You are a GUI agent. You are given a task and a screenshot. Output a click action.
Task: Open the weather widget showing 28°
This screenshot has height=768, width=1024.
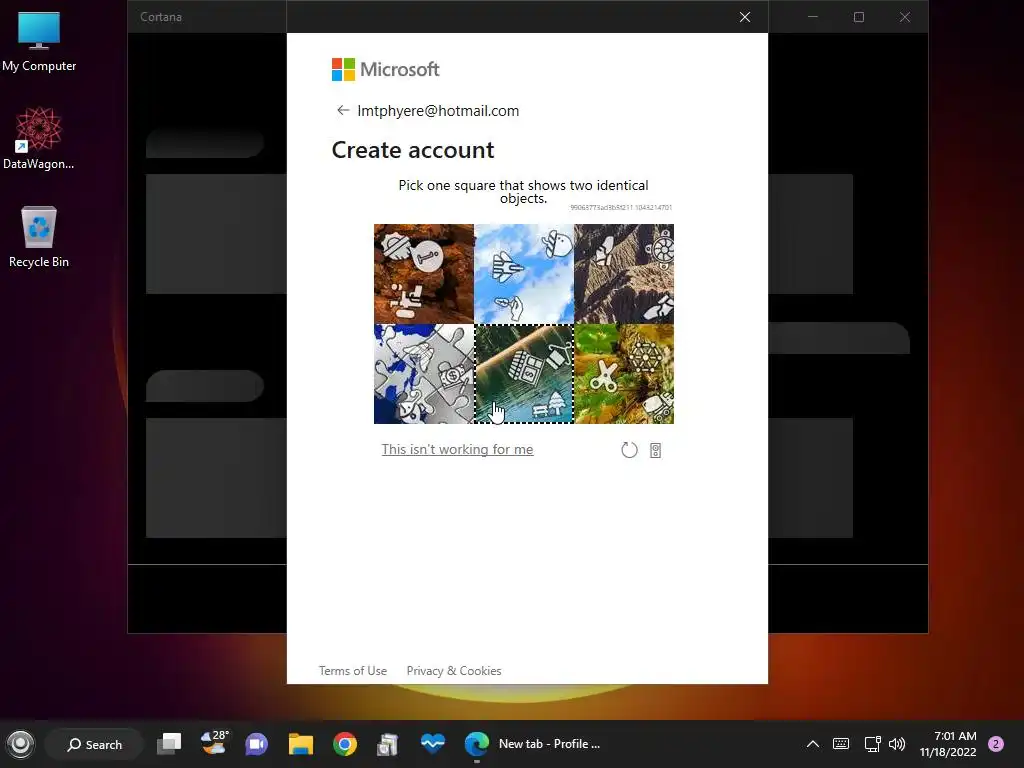(x=214, y=743)
